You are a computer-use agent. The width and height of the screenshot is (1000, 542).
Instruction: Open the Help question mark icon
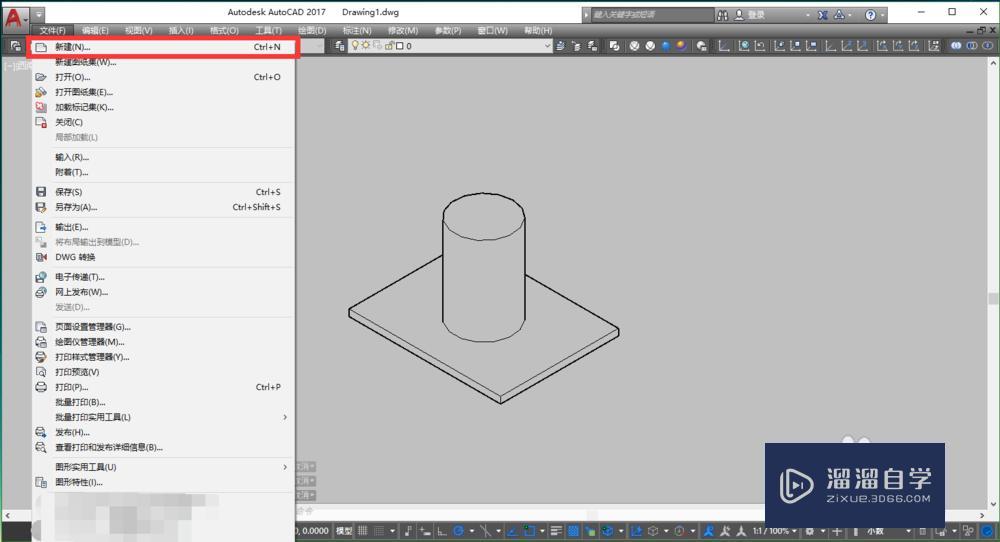click(x=871, y=15)
